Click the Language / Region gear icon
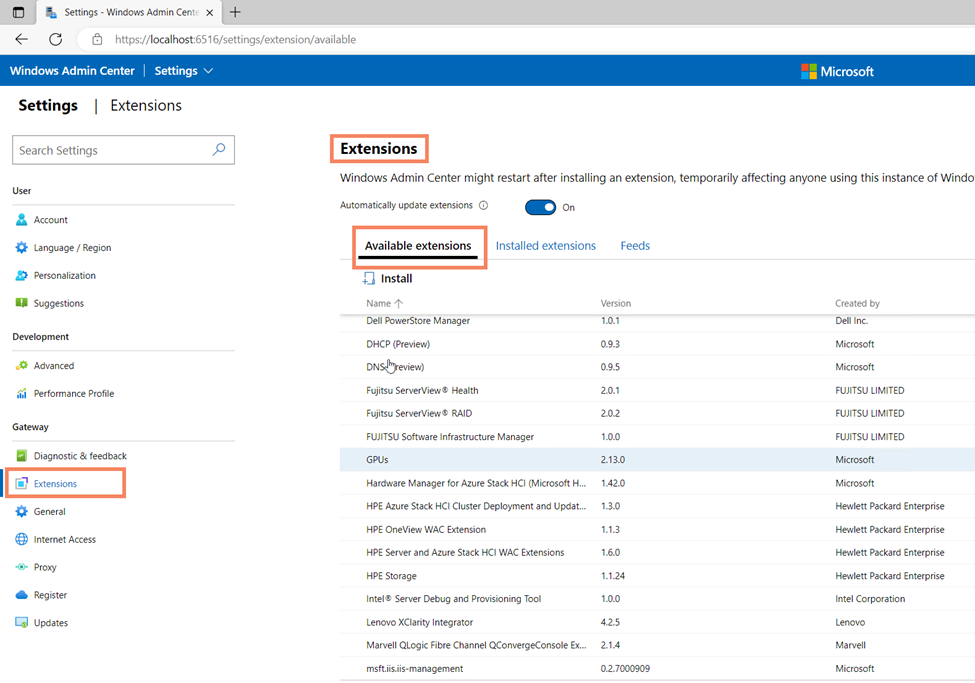This screenshot has height=683, width=975. [x=22, y=248]
